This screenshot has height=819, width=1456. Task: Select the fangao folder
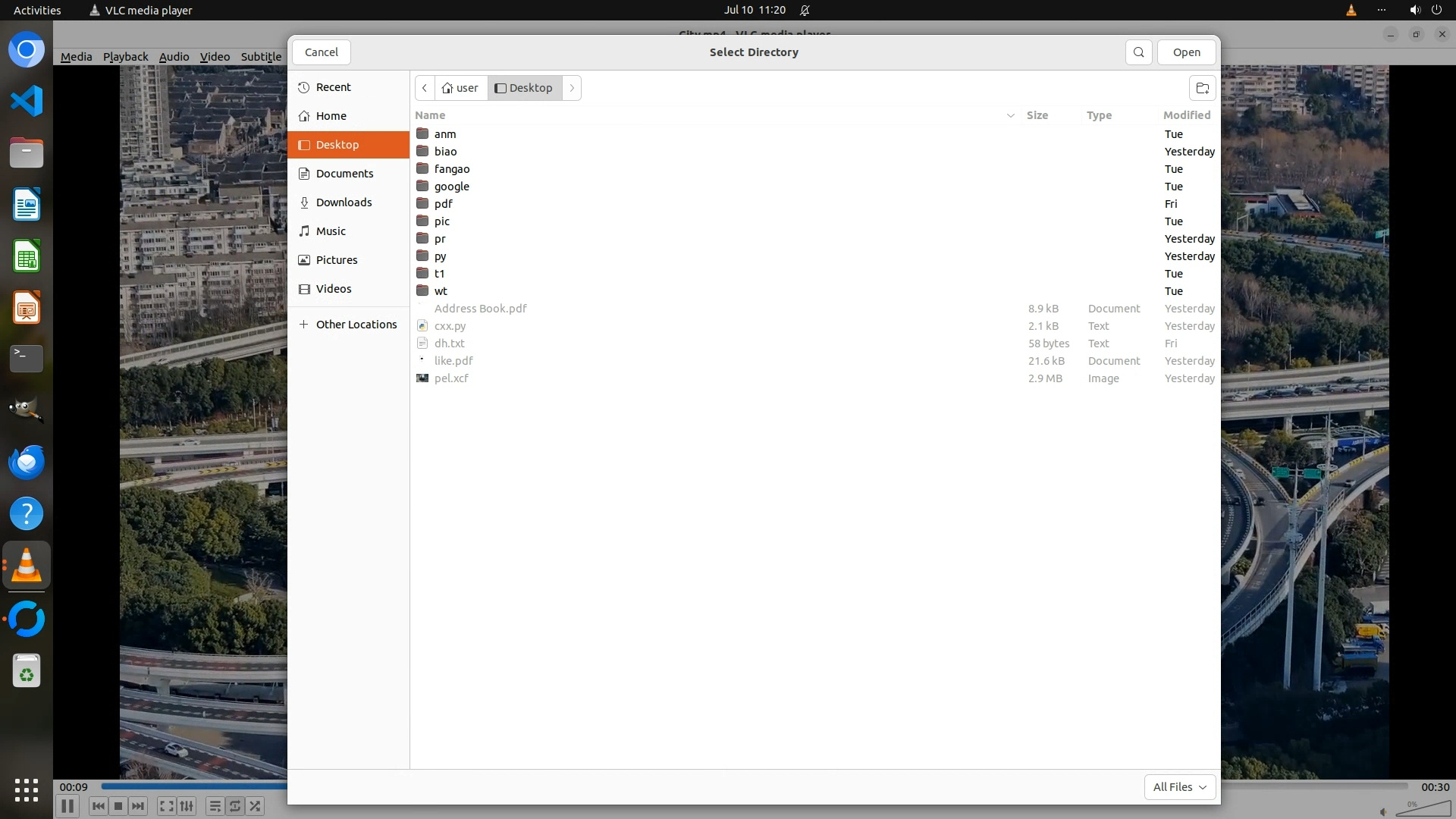coord(452,169)
